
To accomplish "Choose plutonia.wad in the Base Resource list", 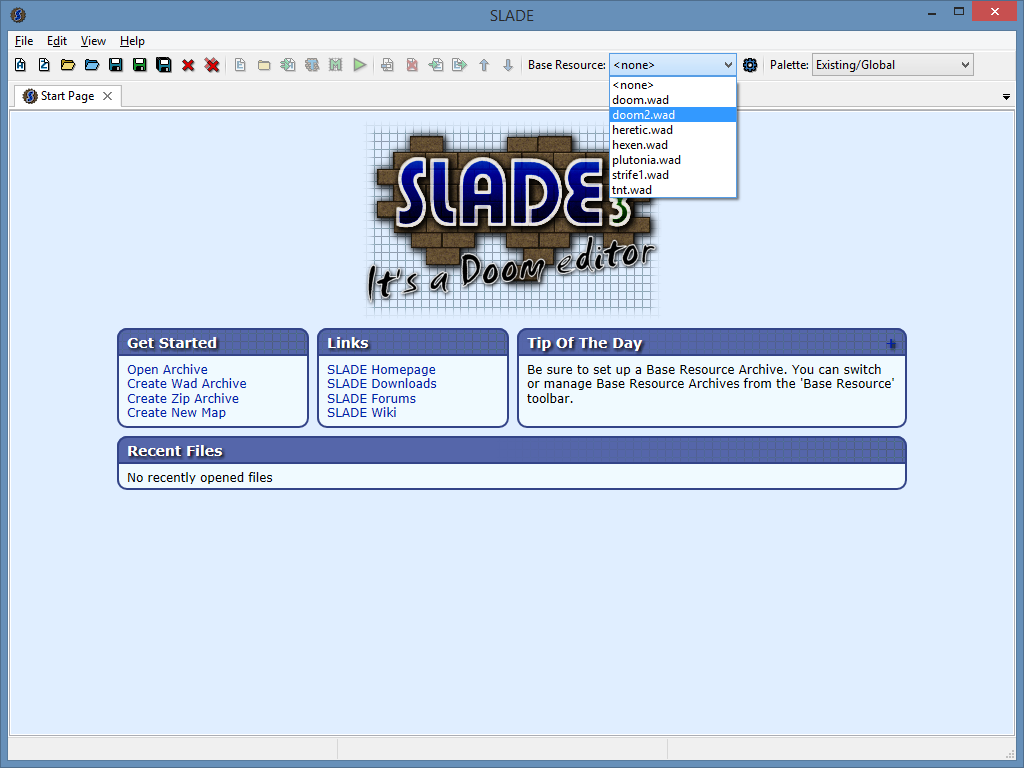I will click(x=673, y=160).
